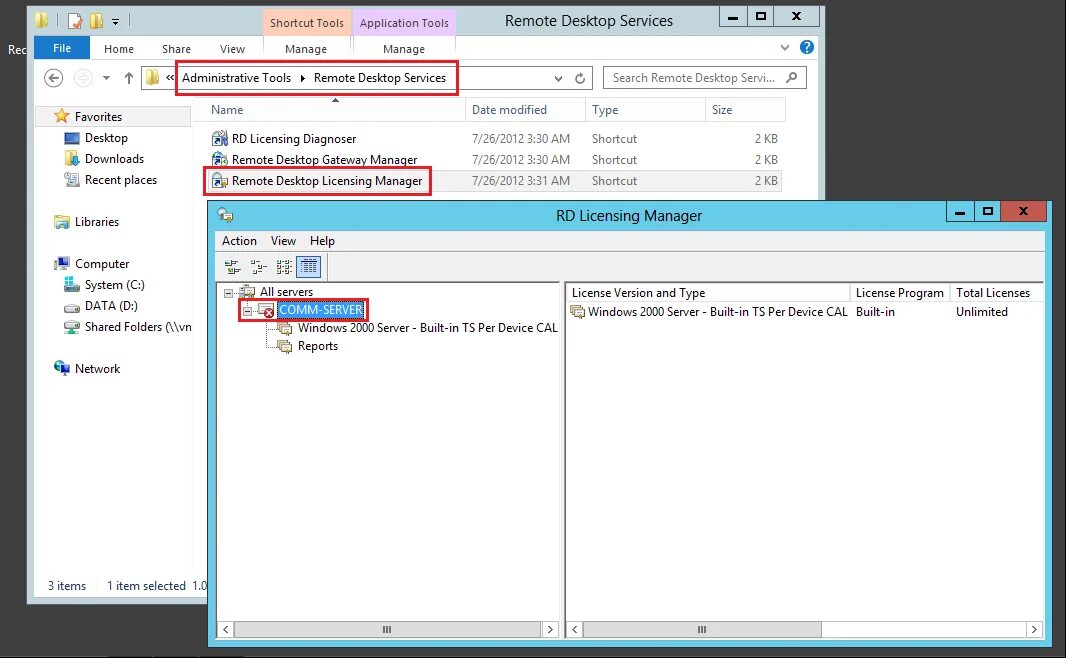Open the View menu in RD Licensing Manager
Viewport: 1066px width, 658px height.
click(283, 241)
